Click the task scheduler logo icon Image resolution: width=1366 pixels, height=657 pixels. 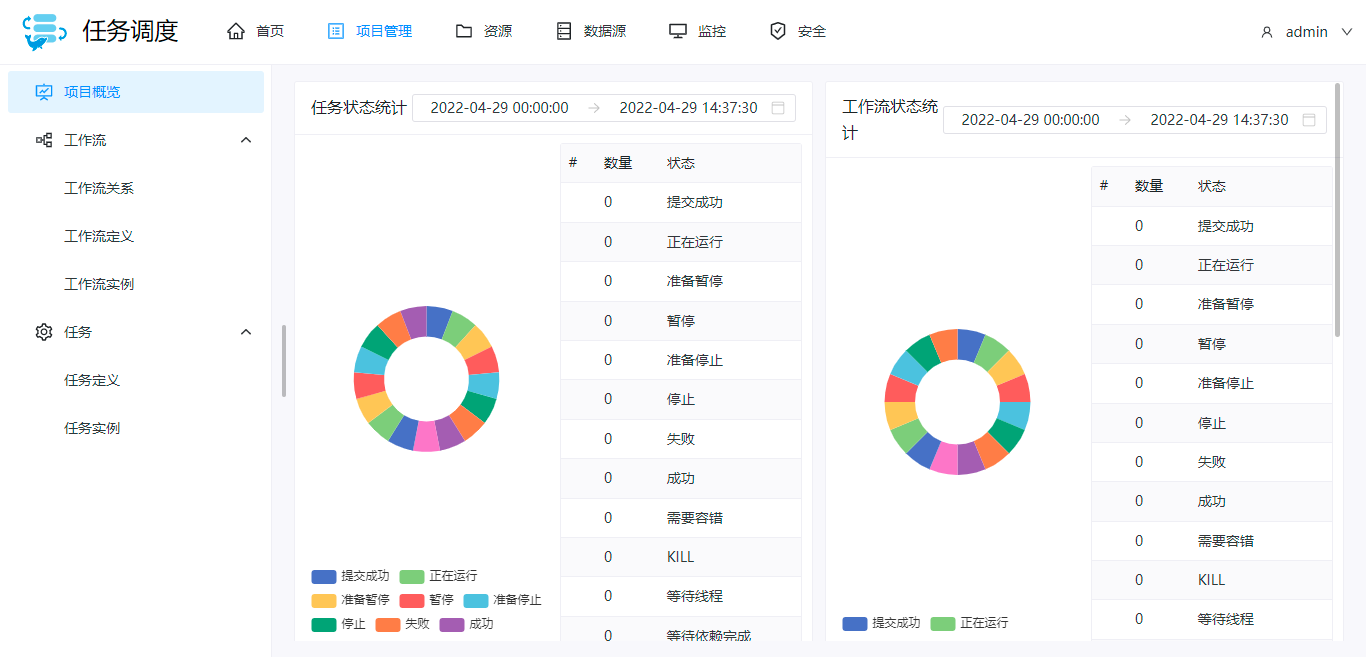(44, 32)
